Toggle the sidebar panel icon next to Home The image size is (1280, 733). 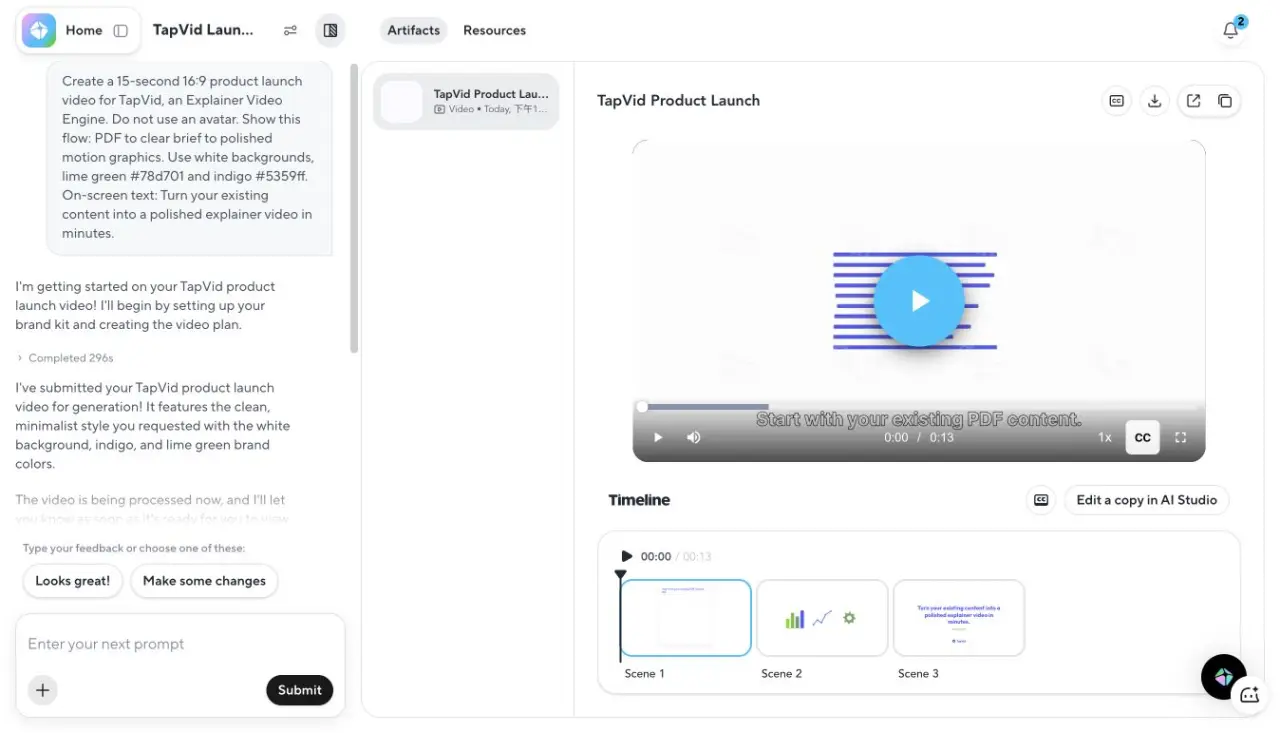point(121,31)
